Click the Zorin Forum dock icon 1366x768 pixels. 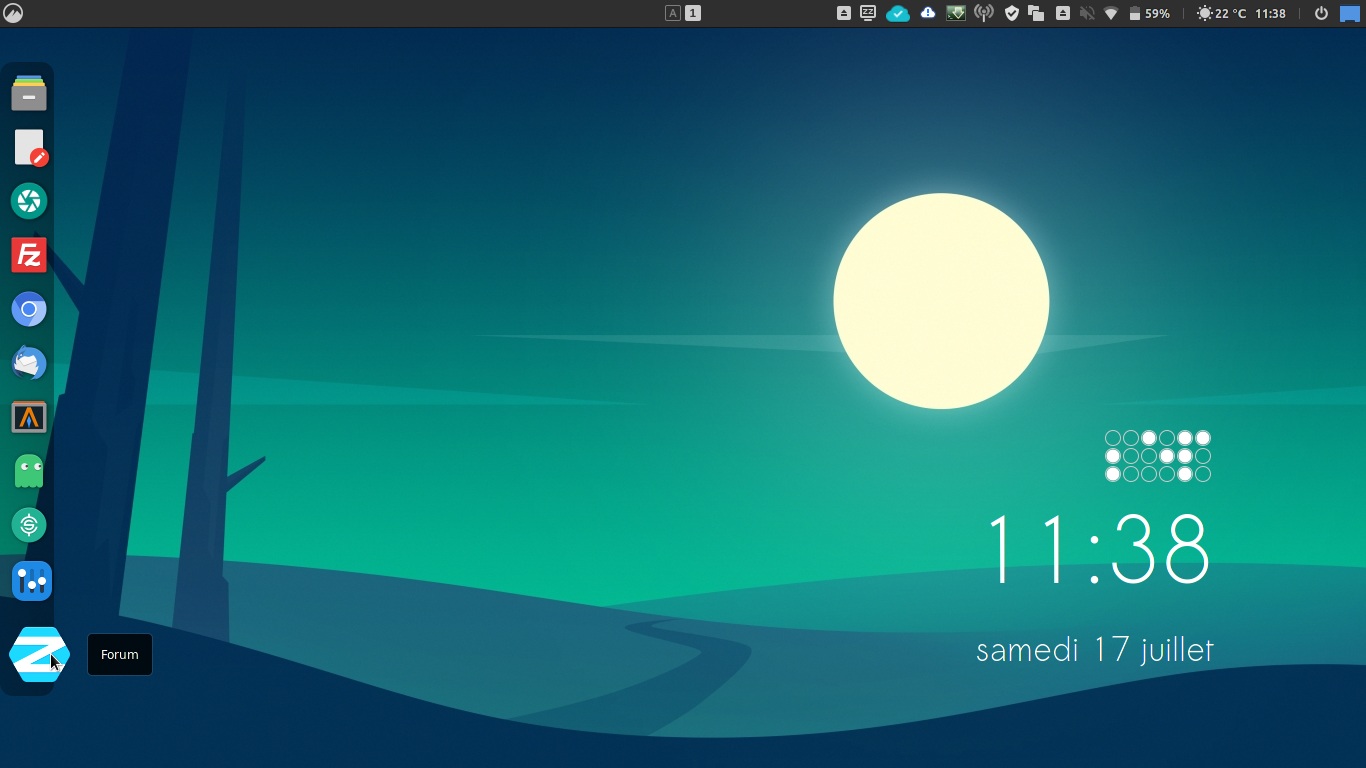pos(39,655)
